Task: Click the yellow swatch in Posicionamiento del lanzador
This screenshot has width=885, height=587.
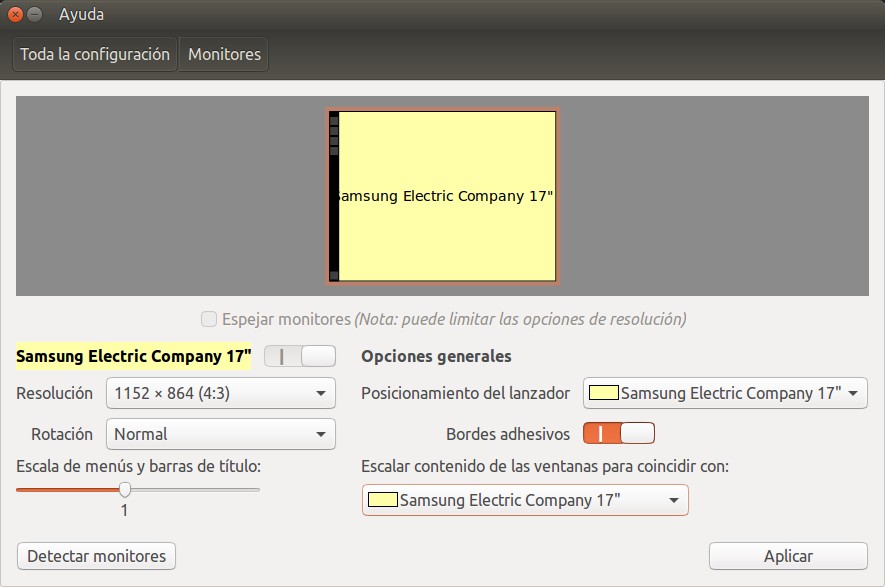Action: pos(604,393)
